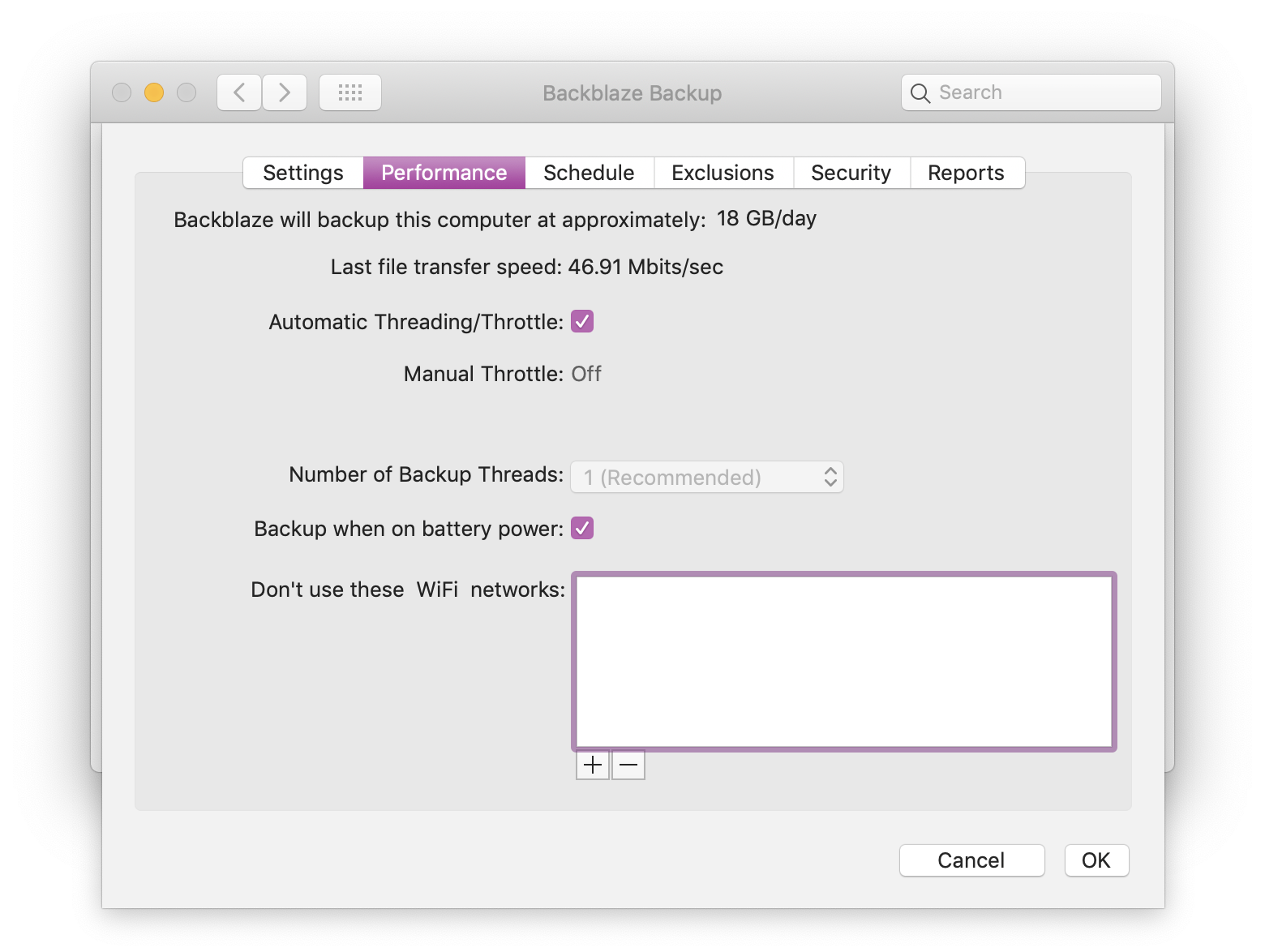Click the Cancel button
Image resolution: width=1265 pixels, height=952 pixels.
coord(971,860)
